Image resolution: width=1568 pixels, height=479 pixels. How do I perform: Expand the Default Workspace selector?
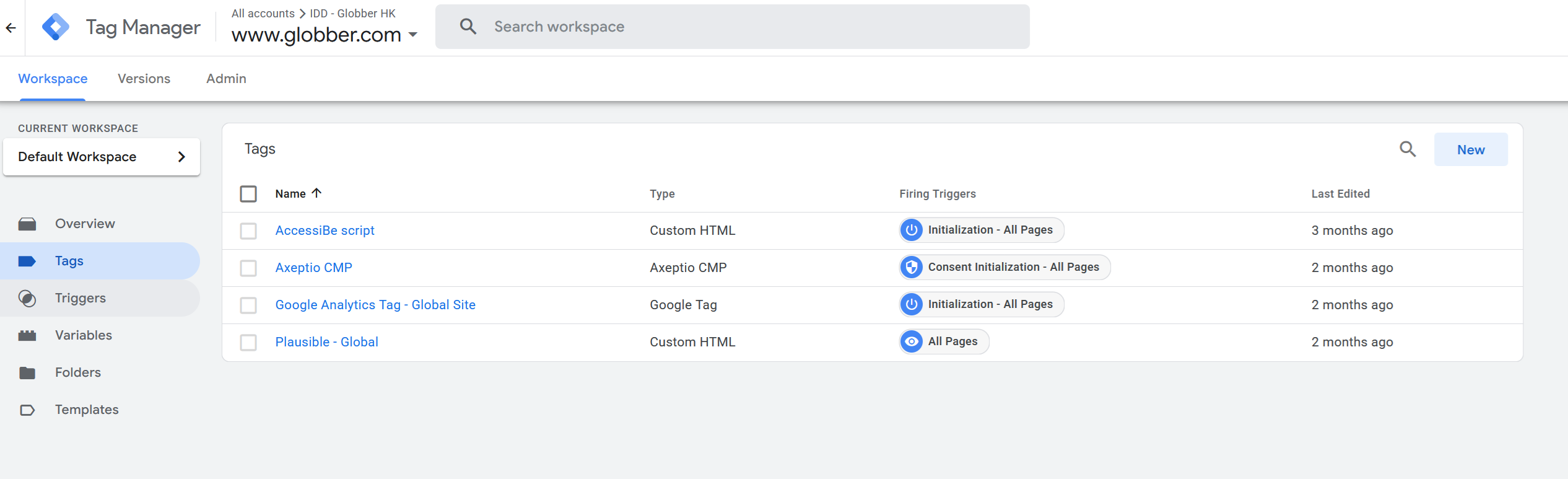pyautogui.click(x=102, y=157)
